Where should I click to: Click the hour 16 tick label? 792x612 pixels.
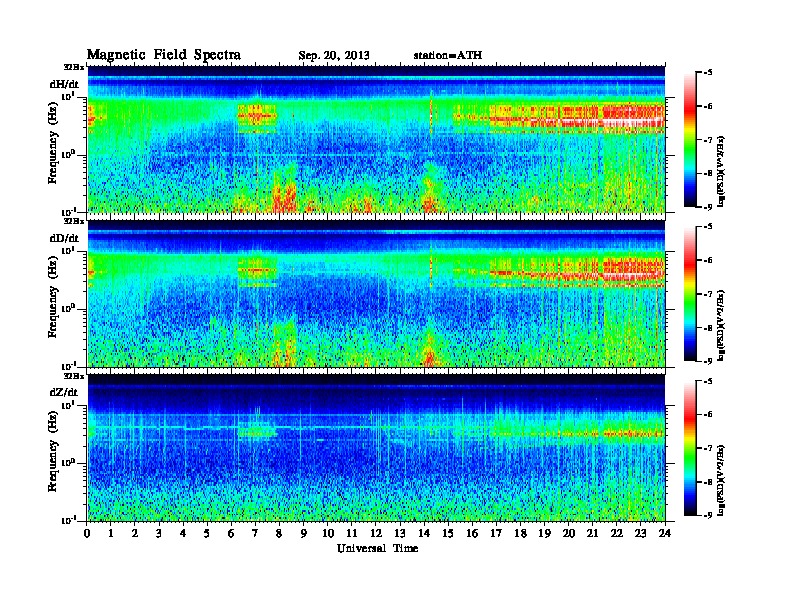(472, 533)
